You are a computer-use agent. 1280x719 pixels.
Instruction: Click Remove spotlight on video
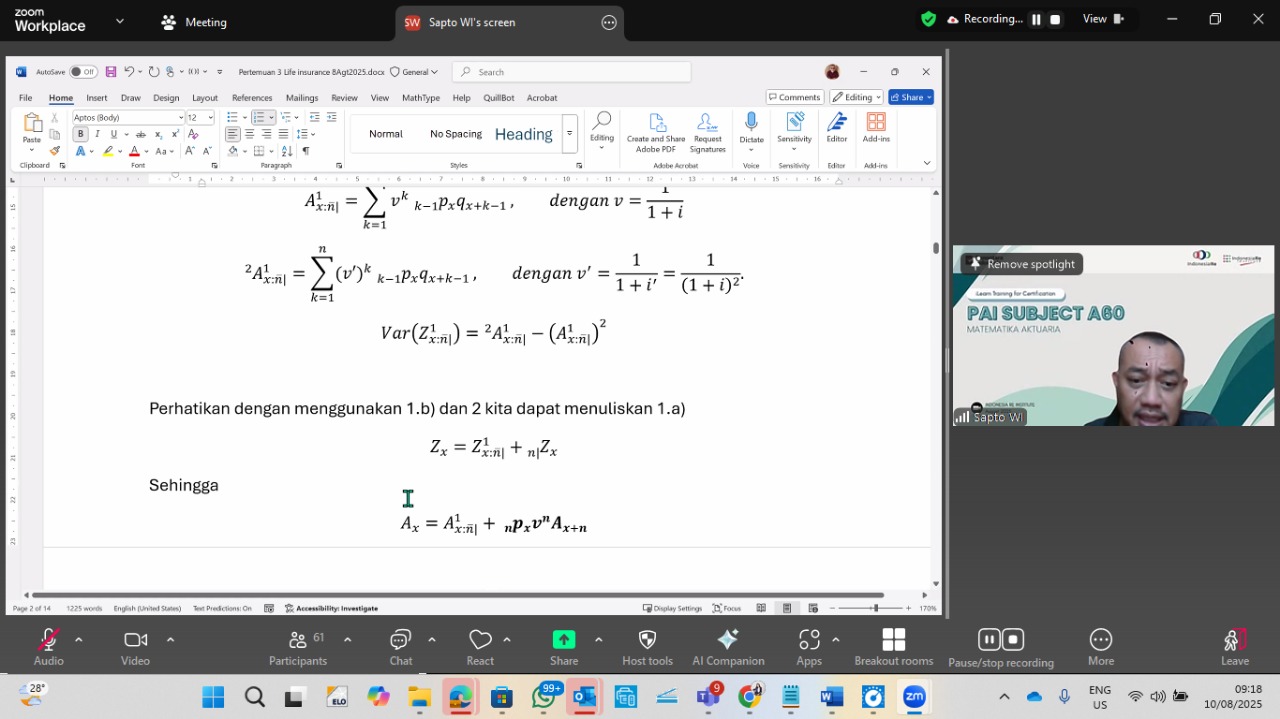pyautogui.click(x=1022, y=264)
